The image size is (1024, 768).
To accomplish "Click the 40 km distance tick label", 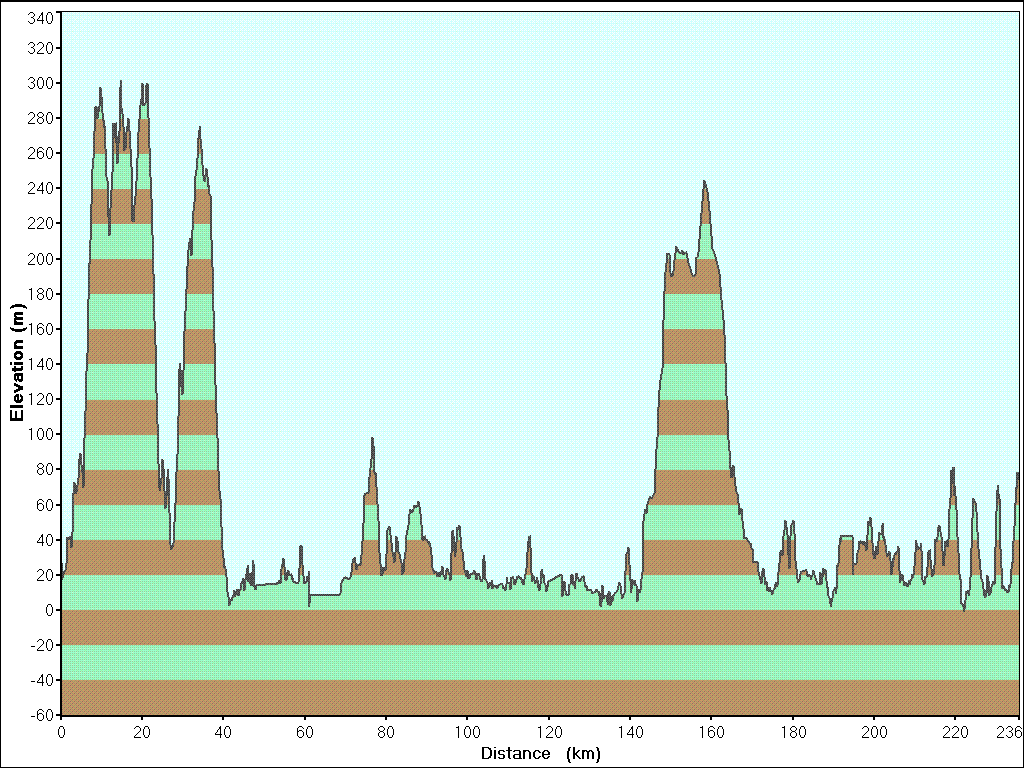I will (223, 733).
